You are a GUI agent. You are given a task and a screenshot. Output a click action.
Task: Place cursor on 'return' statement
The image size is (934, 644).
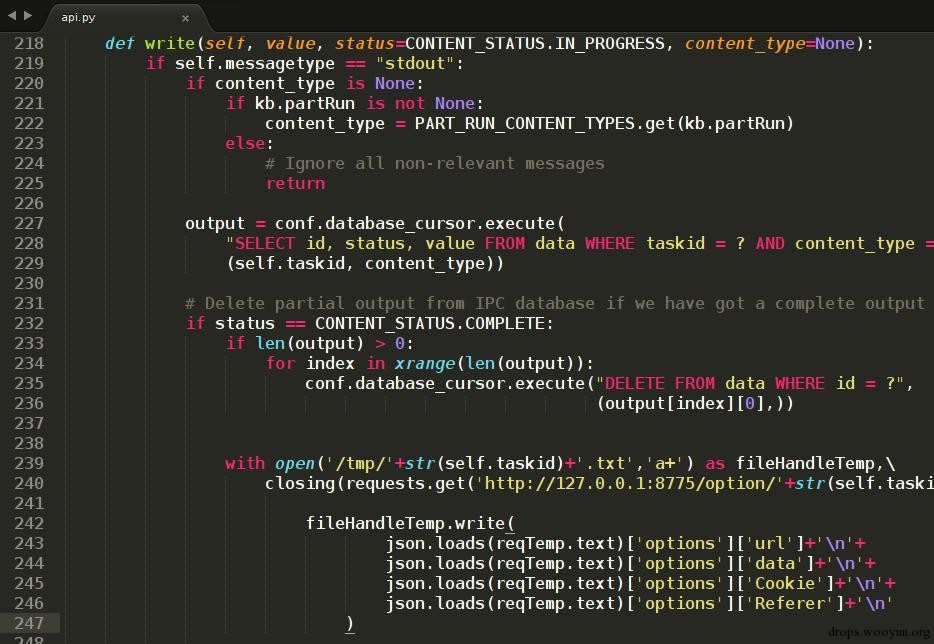pyautogui.click(x=295, y=183)
